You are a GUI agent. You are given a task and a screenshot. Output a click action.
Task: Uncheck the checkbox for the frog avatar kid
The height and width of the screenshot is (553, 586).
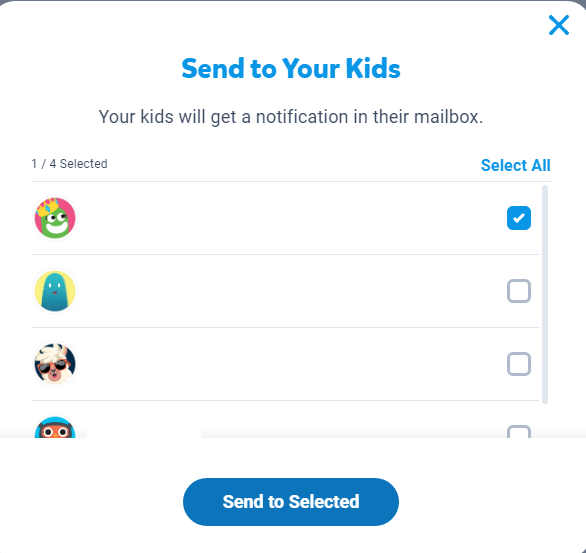click(519, 218)
